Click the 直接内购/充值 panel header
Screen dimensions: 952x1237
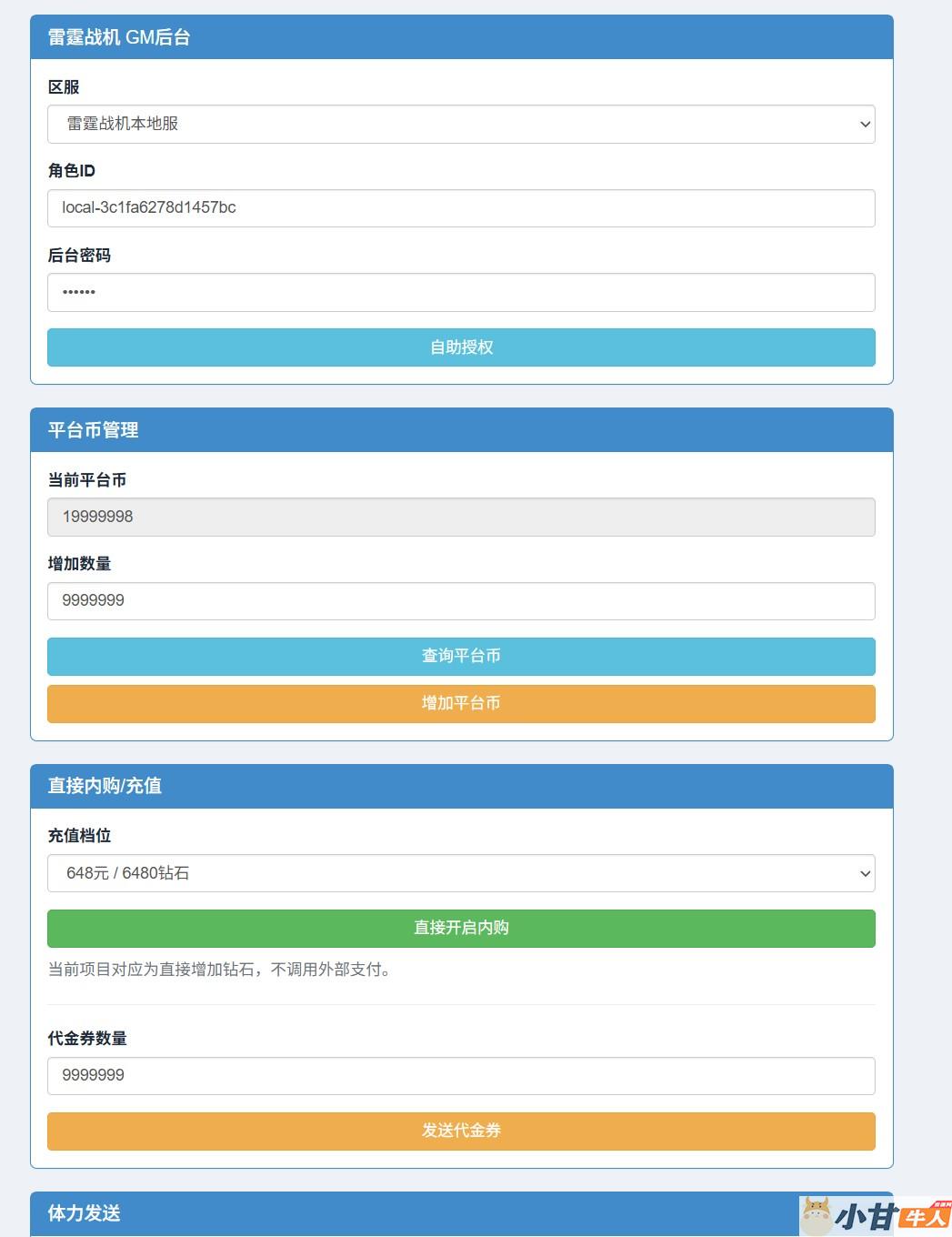click(462, 786)
